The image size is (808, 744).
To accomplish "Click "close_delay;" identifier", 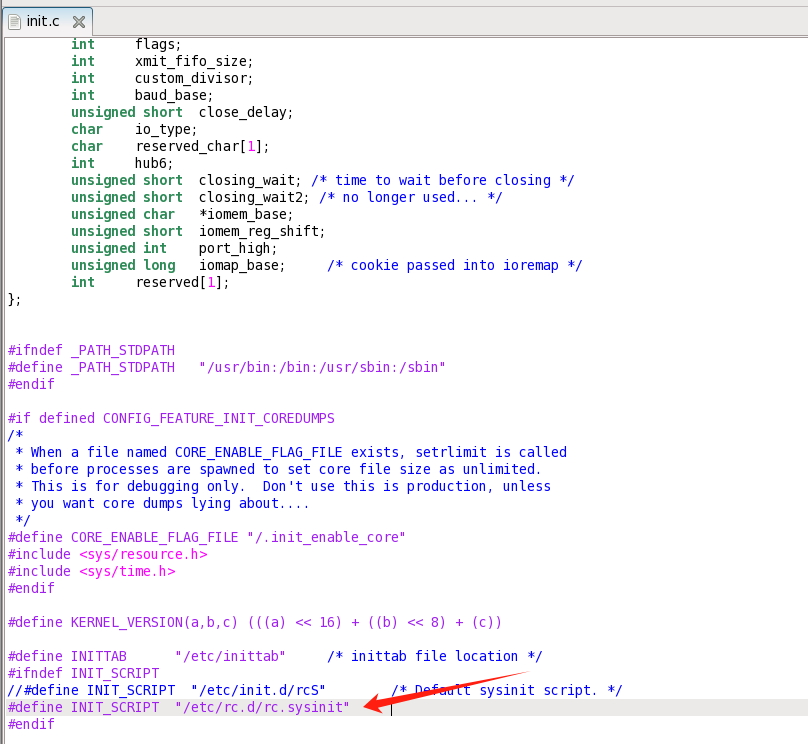I will click(246, 112).
